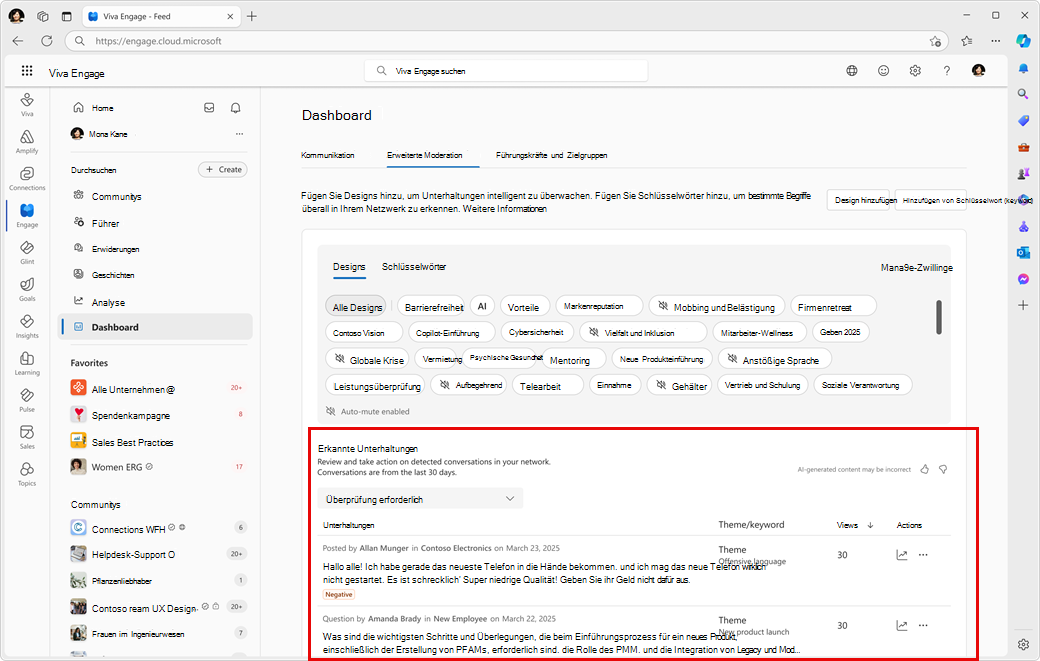Open Goals in the left rail
This screenshot has height=661, width=1040.
(x=27, y=289)
